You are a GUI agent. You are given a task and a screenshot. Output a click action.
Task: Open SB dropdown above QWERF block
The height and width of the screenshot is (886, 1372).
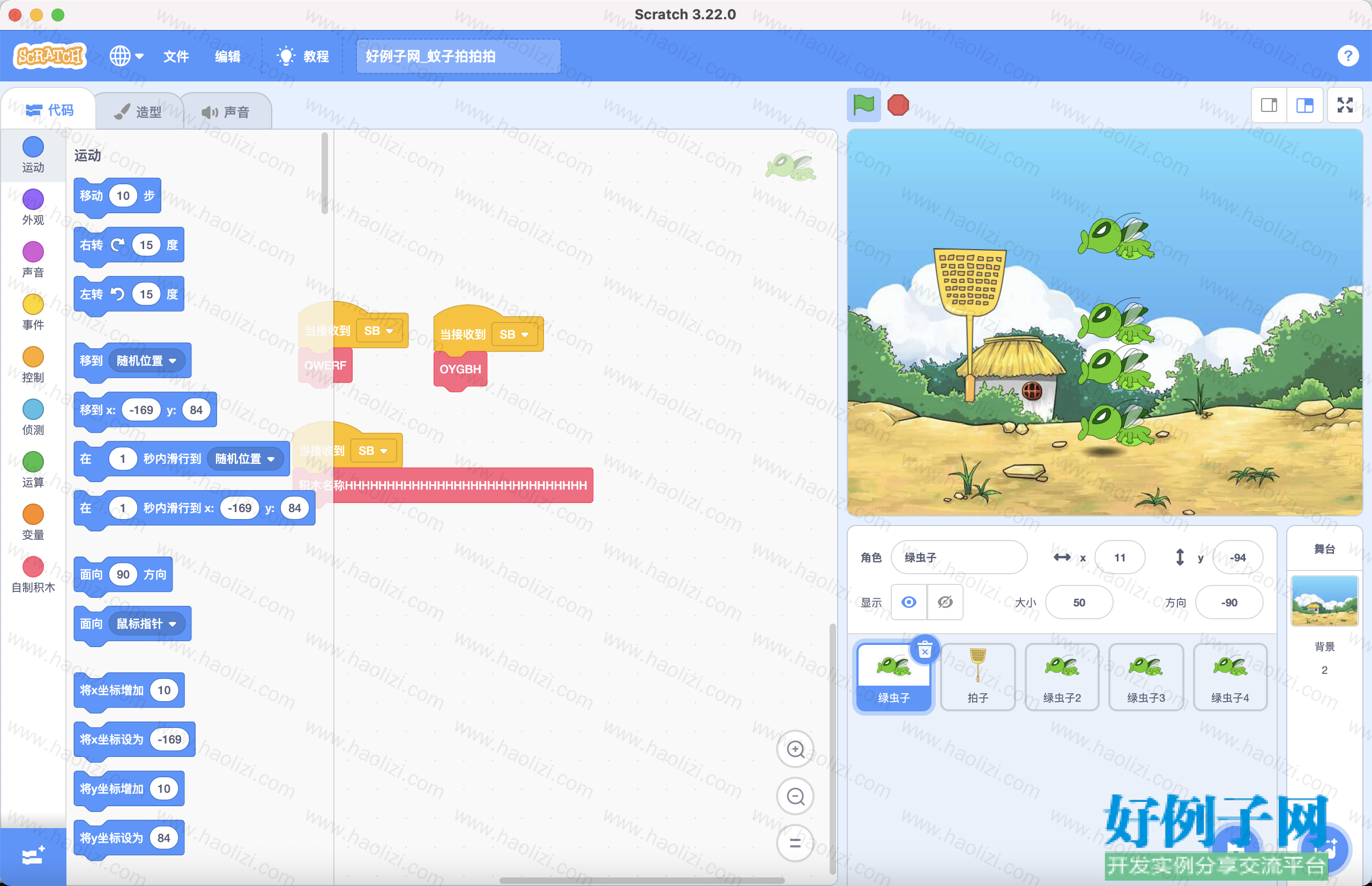(x=378, y=331)
